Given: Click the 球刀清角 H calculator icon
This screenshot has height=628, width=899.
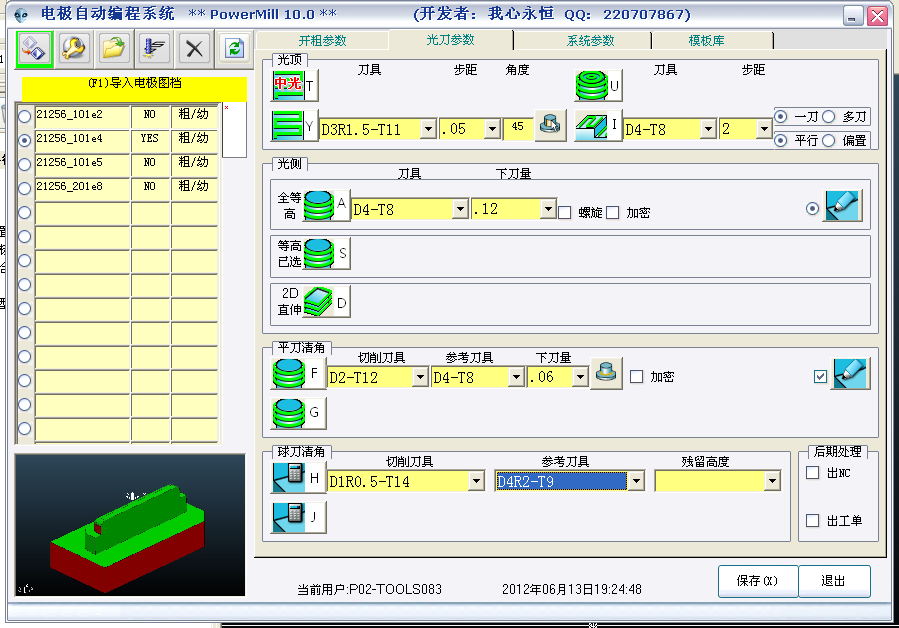Looking at the screenshot, I should tap(298, 477).
